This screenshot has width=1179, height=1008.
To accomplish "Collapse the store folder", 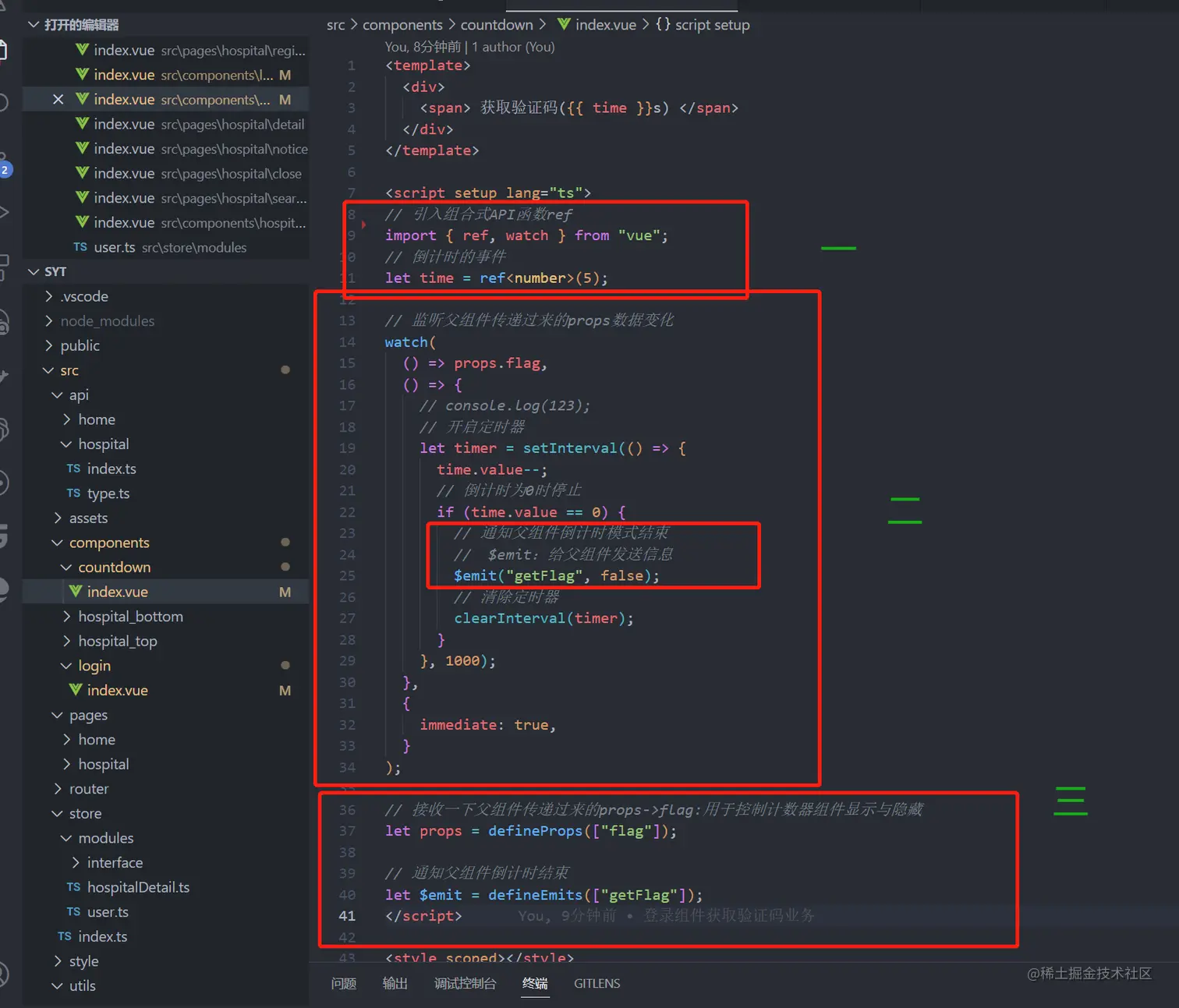I will click(x=57, y=814).
